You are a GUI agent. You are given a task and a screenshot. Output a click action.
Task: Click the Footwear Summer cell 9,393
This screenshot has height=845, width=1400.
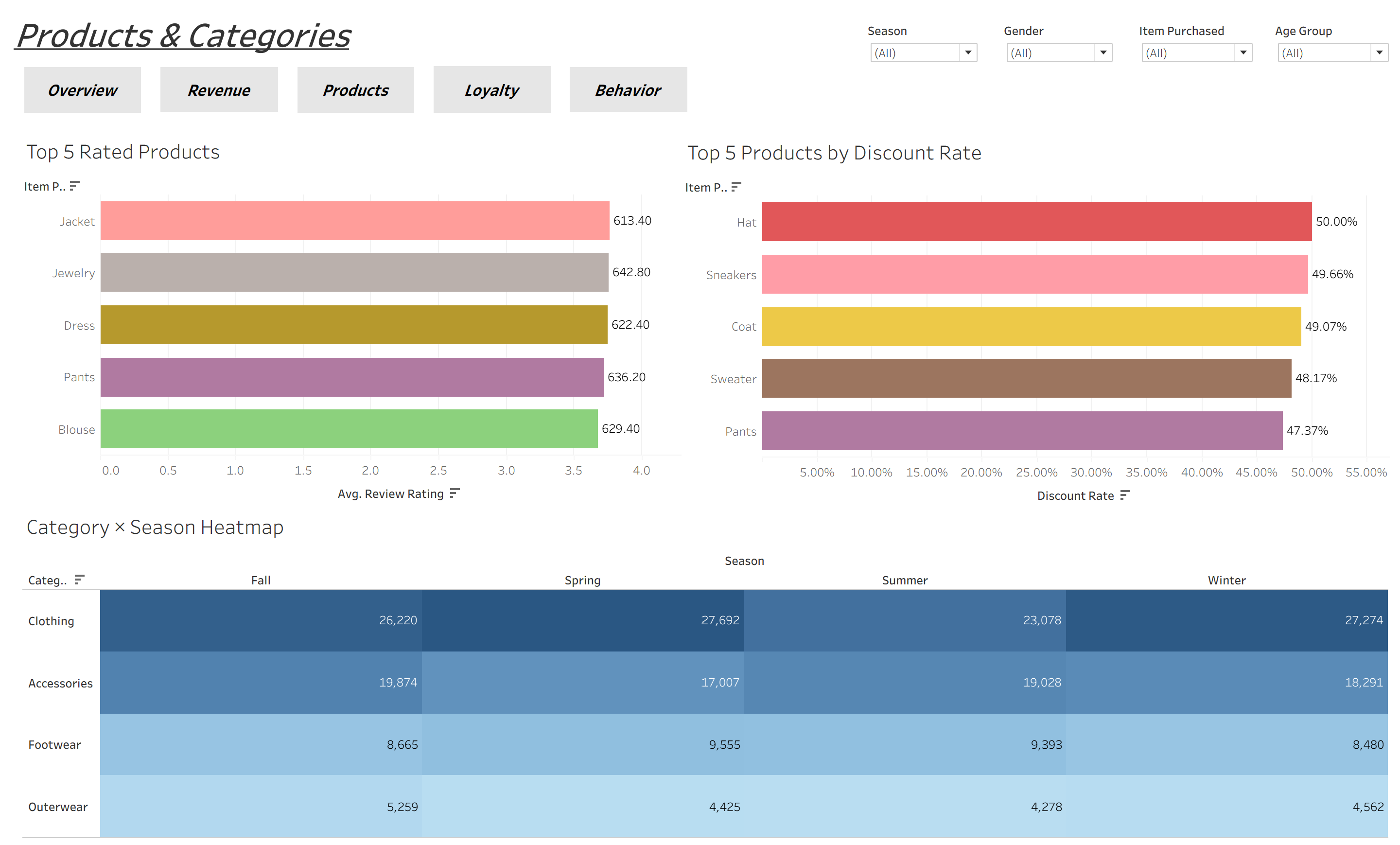905,744
